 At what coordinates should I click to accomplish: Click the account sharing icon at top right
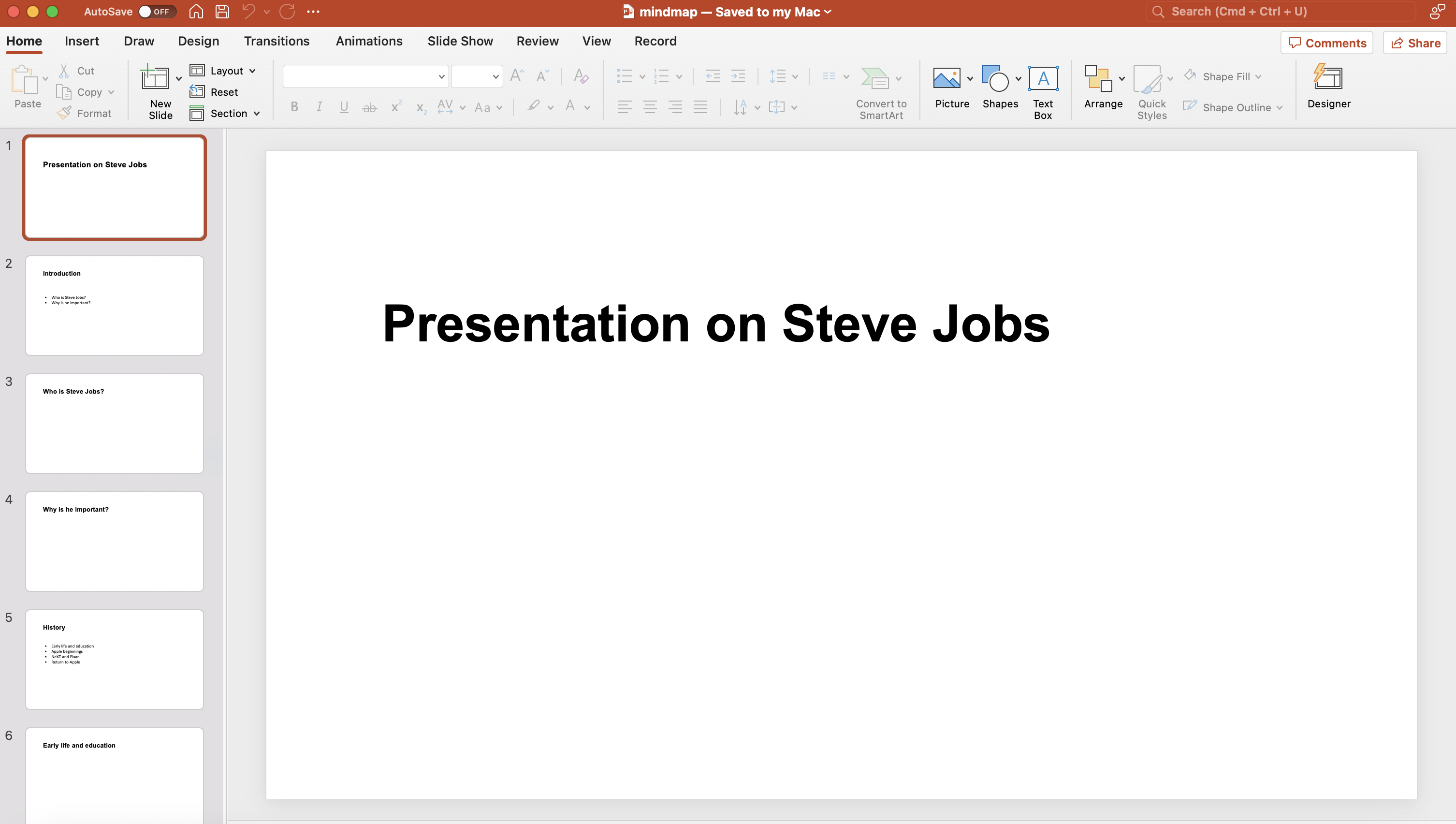pyautogui.click(x=1437, y=11)
